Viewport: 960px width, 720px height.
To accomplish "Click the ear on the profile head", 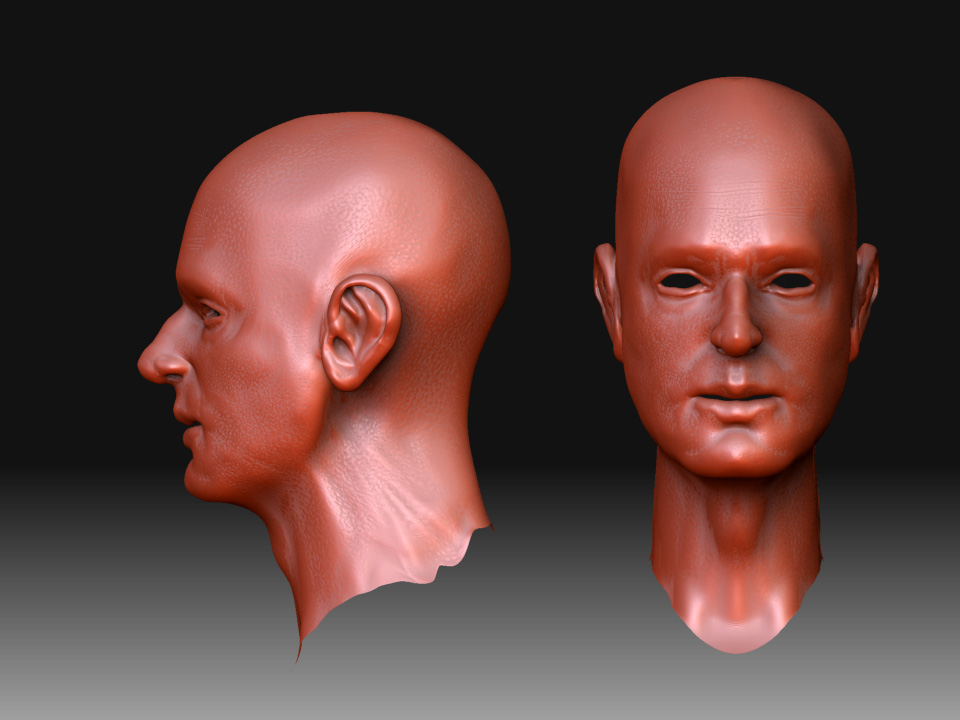I will 361,331.
